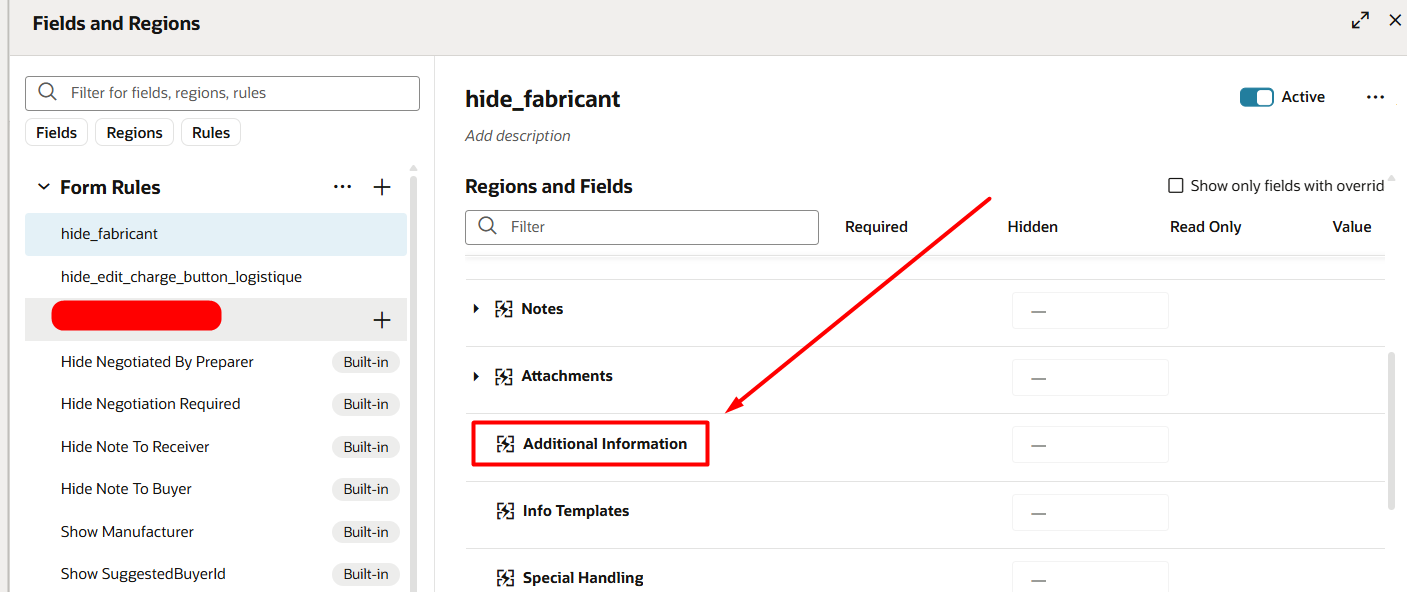Screen dimensions: 1407x592
Task: Click the add rule plus icon
Action: click(x=381, y=186)
